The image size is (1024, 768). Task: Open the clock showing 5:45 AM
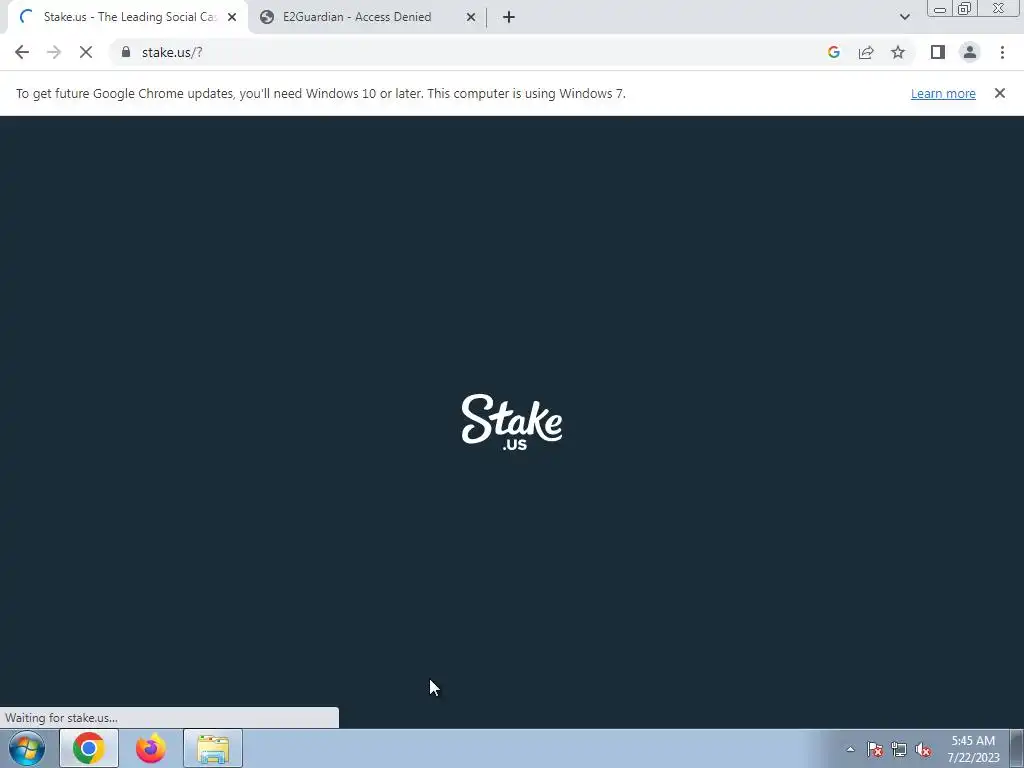tap(973, 748)
